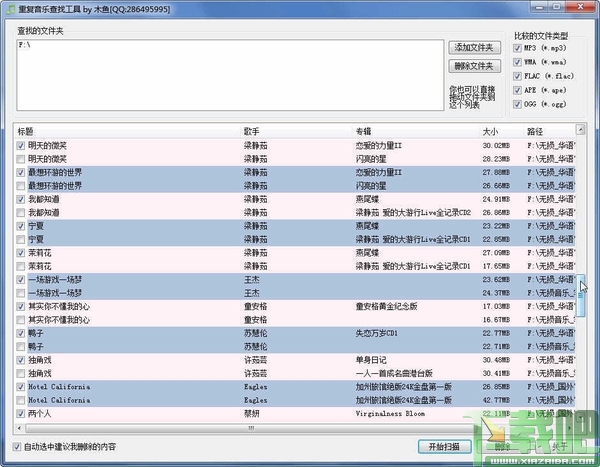Check 明天的微笑 row with album 闪亮的星
The height and width of the screenshot is (467, 600).
click(x=21, y=159)
